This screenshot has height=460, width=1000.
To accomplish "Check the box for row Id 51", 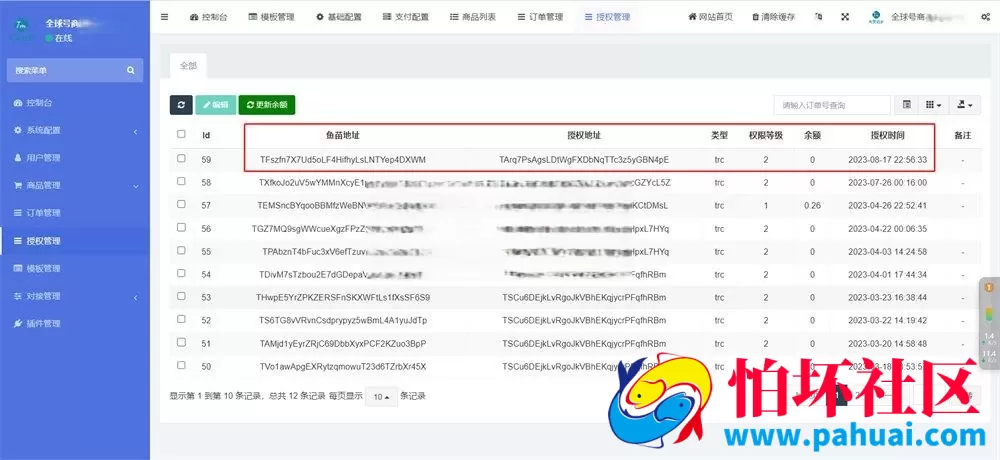I will tap(181, 343).
